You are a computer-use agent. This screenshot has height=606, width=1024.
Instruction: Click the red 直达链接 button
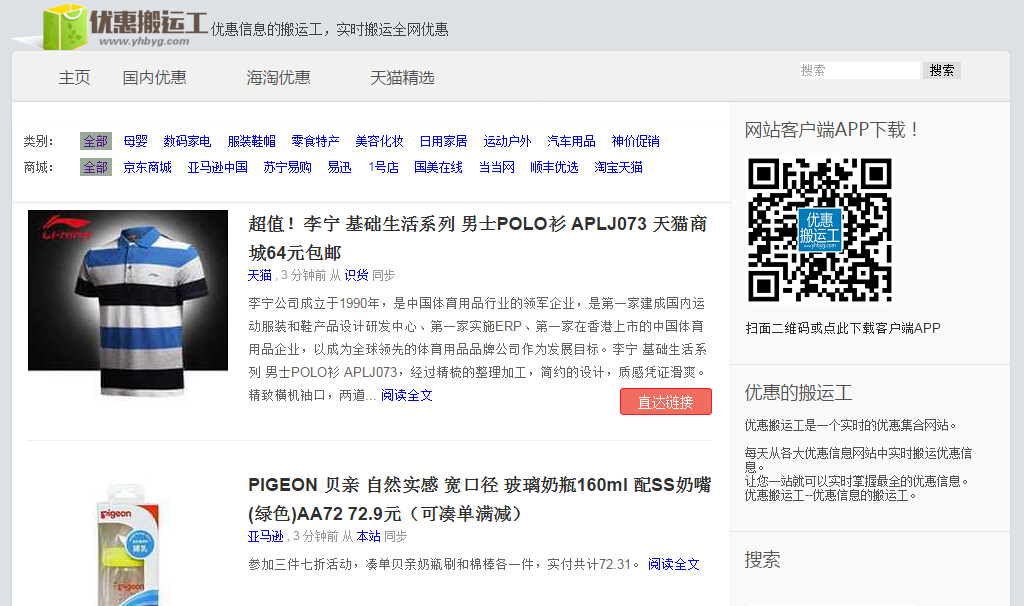(x=665, y=402)
